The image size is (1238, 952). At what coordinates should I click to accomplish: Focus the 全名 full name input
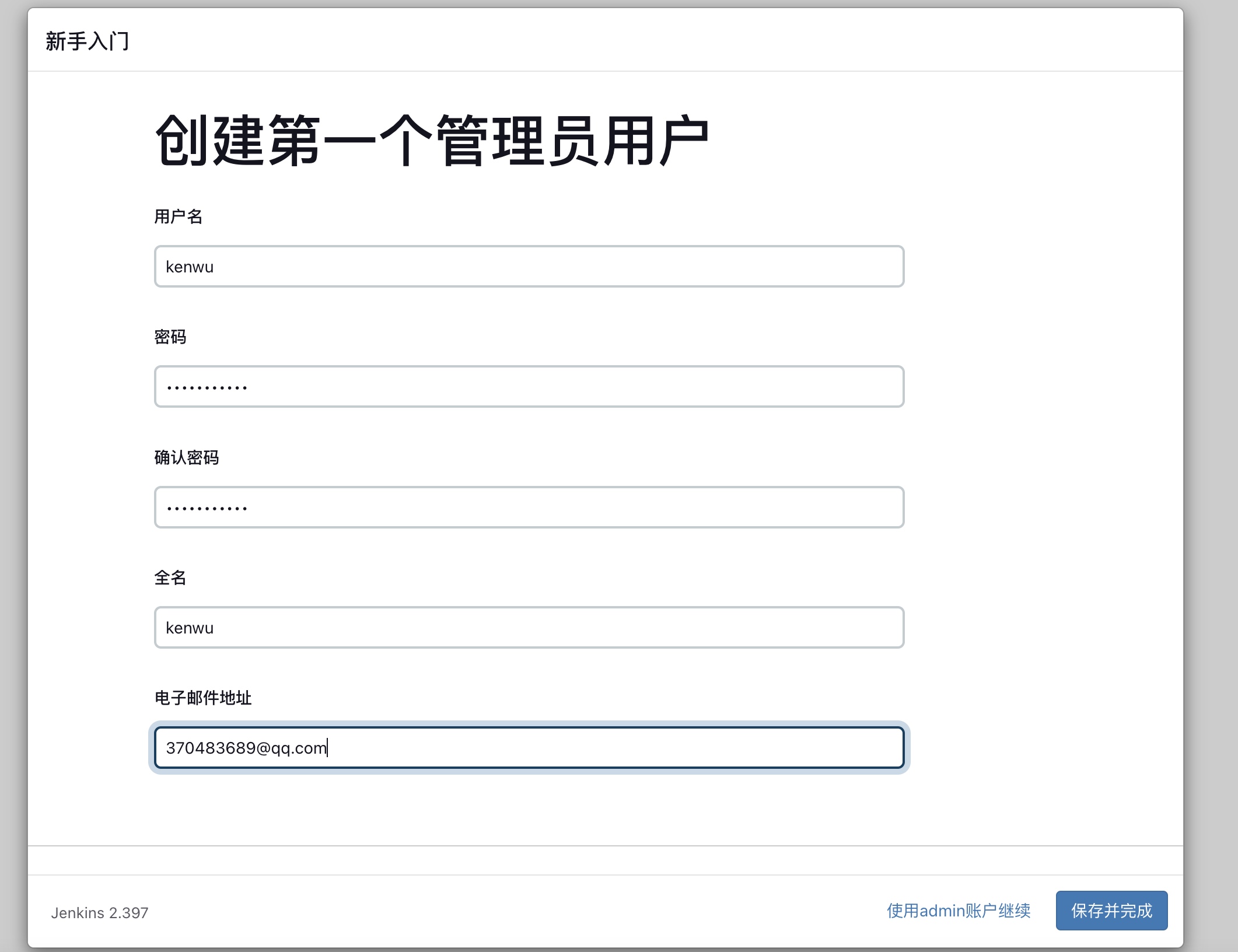click(x=529, y=628)
